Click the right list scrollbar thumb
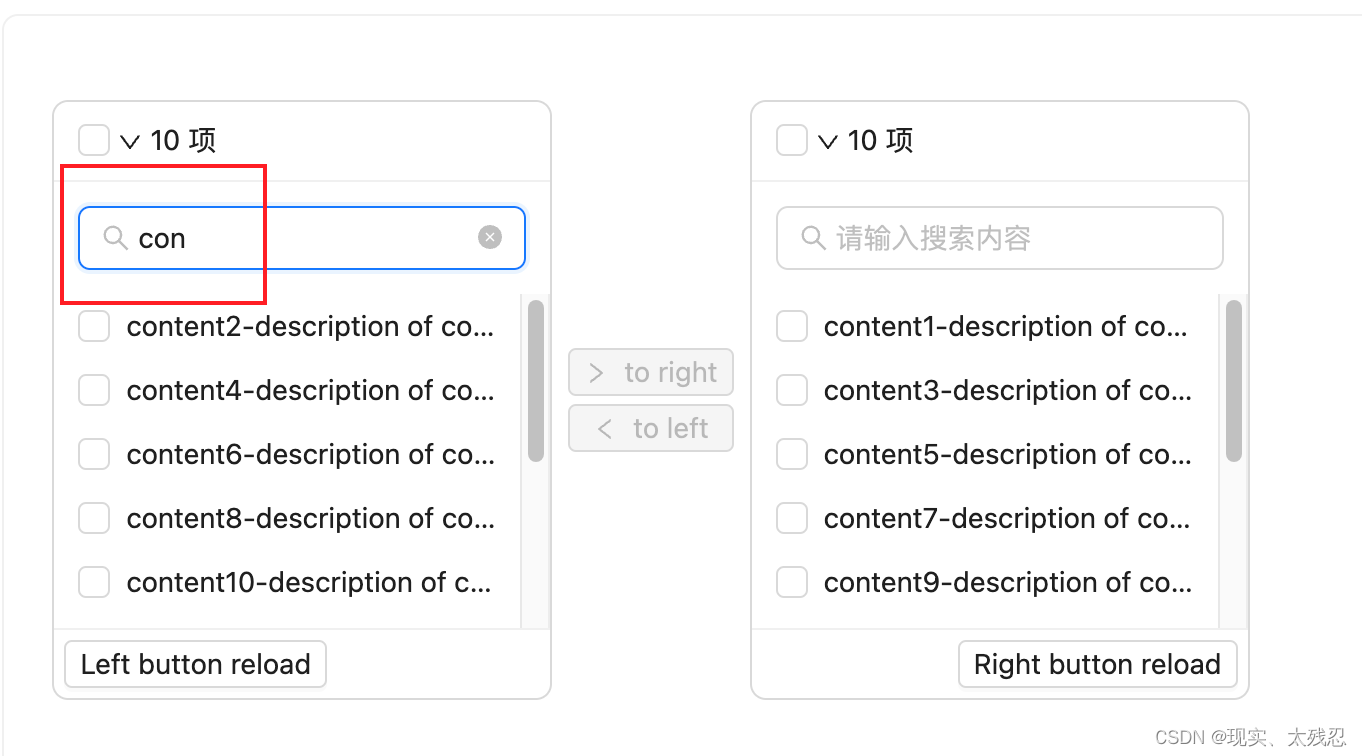1362x756 pixels. pyautogui.click(x=1234, y=381)
